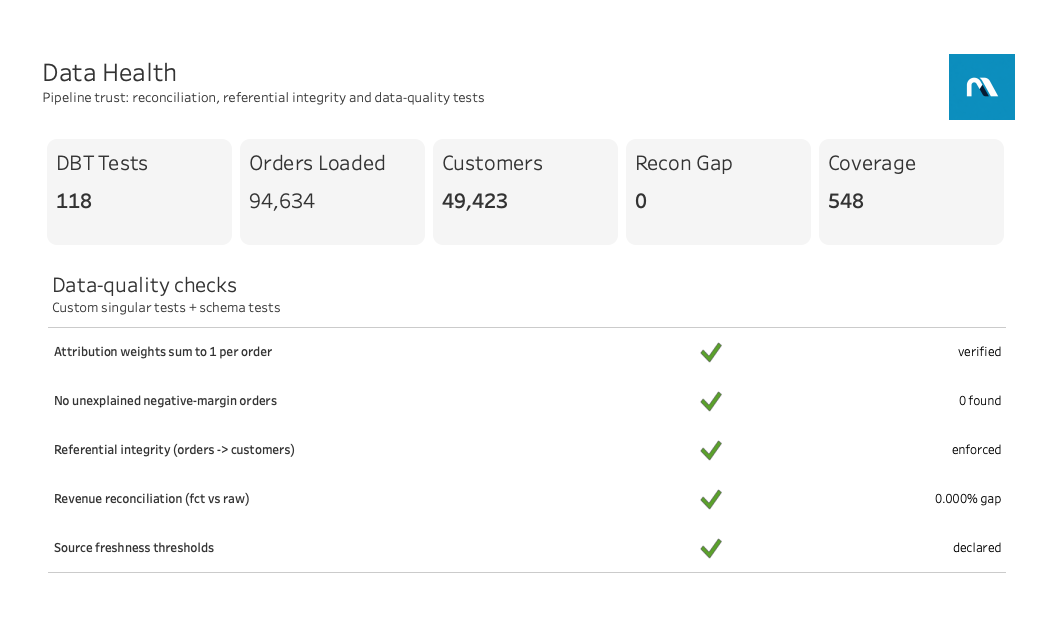1049x636 pixels.
Task: Select Referential integrity (orders -> customers) label
Action: point(174,450)
